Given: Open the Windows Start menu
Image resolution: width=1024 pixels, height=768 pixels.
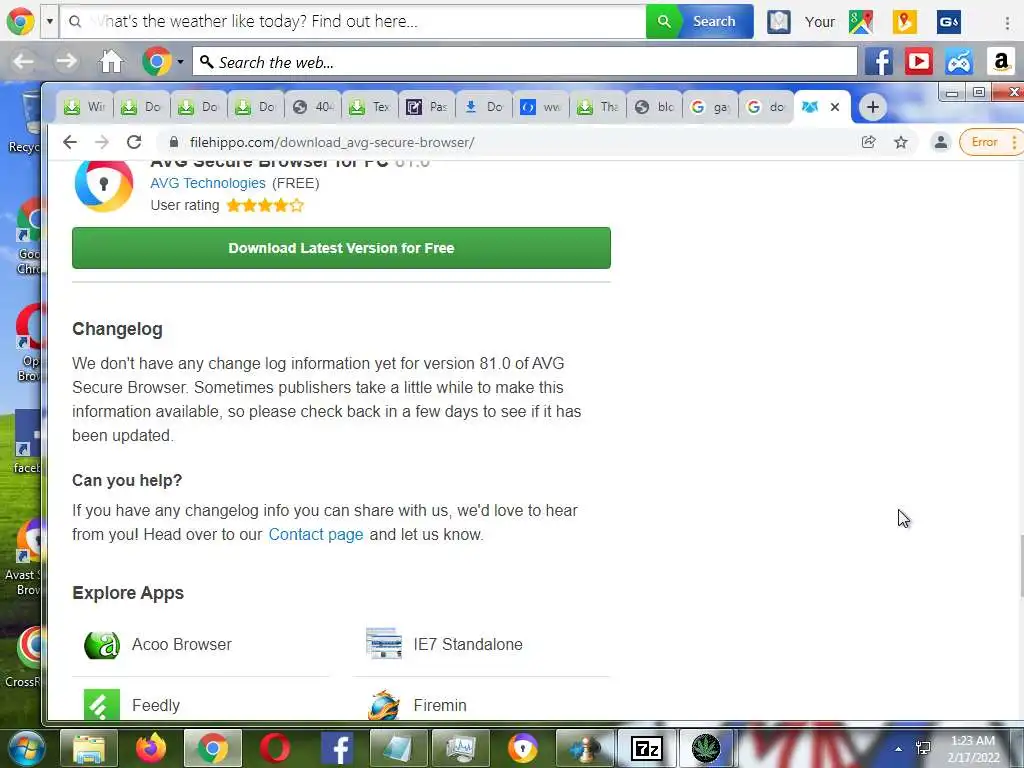Looking at the screenshot, I should [x=26, y=748].
